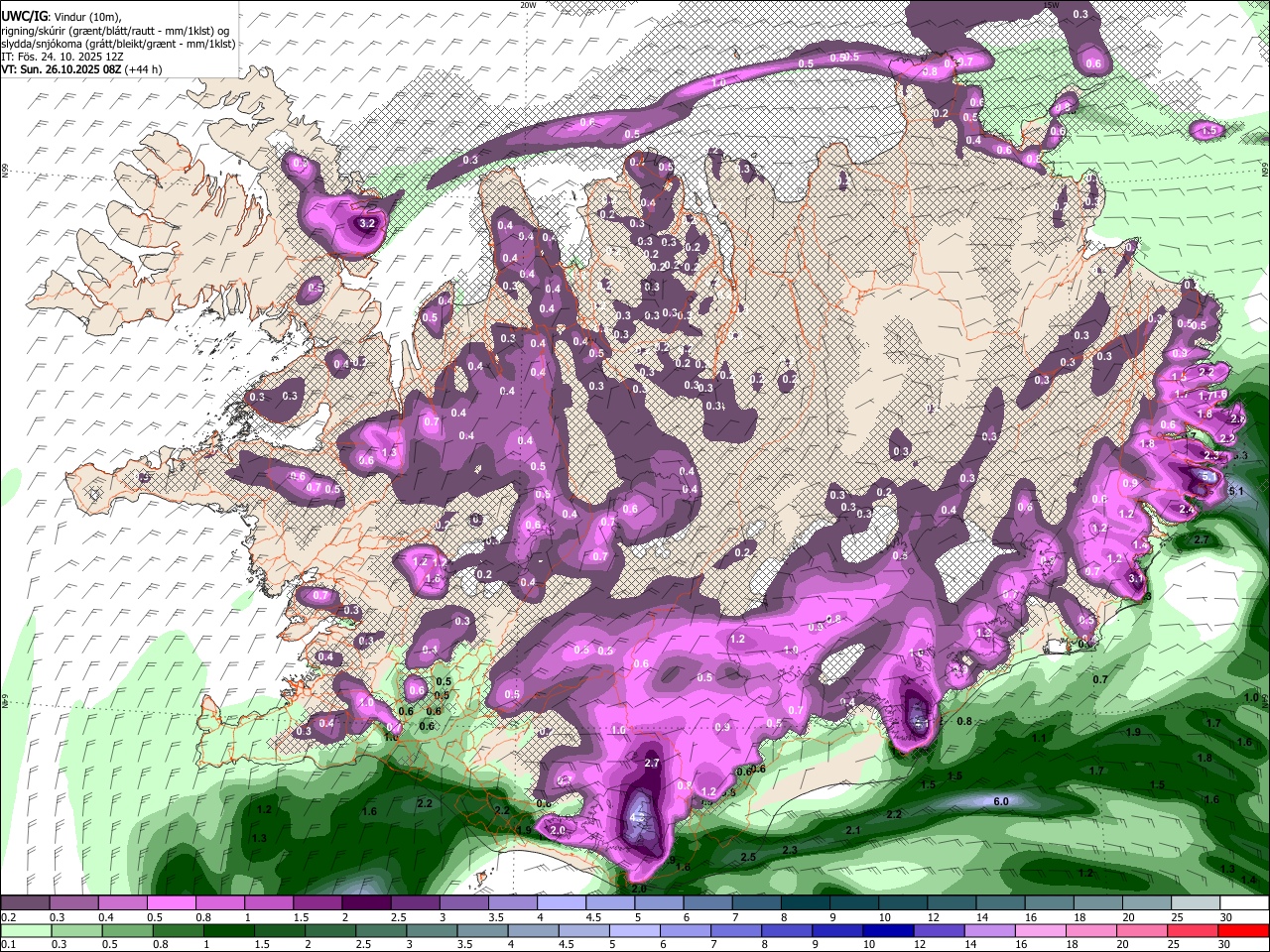The width and height of the screenshot is (1270, 952).
Task: Select the deep blue rain swatch starting at 10
Action: click(887, 930)
